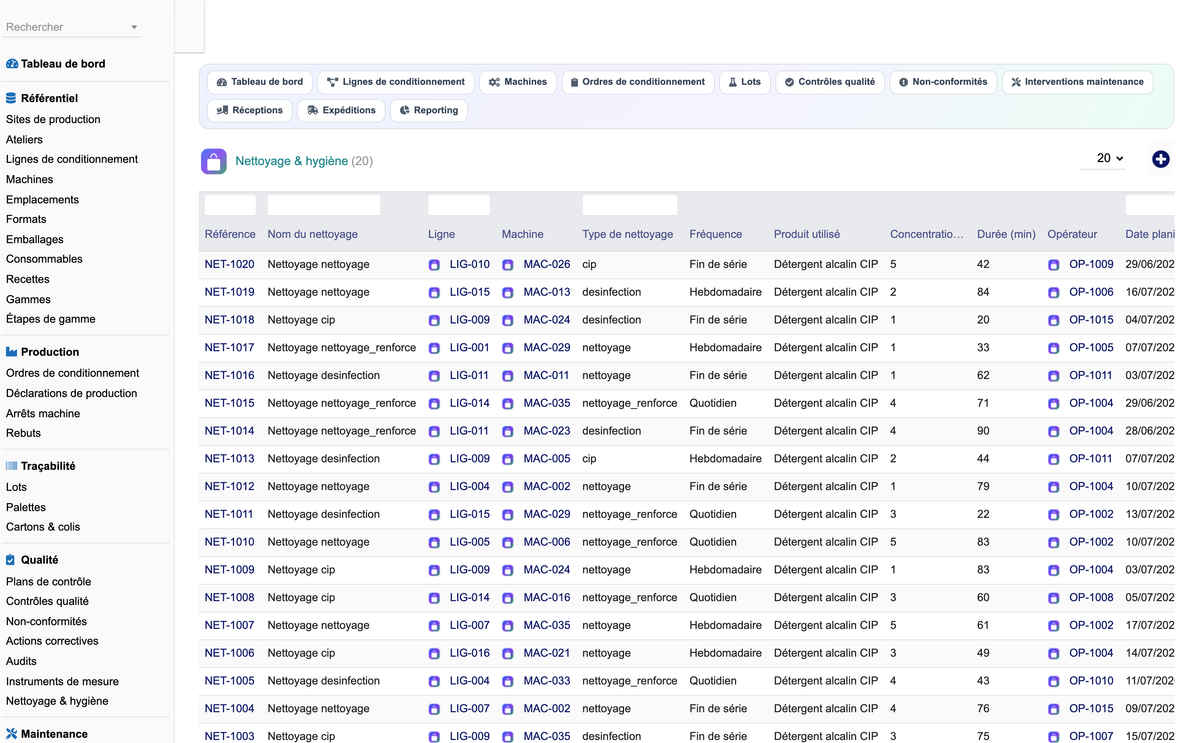Viewport: 1200px width, 743px height.
Task: Go to Instruments de mesure in the sidebar
Action: pyautogui.click(x=62, y=682)
